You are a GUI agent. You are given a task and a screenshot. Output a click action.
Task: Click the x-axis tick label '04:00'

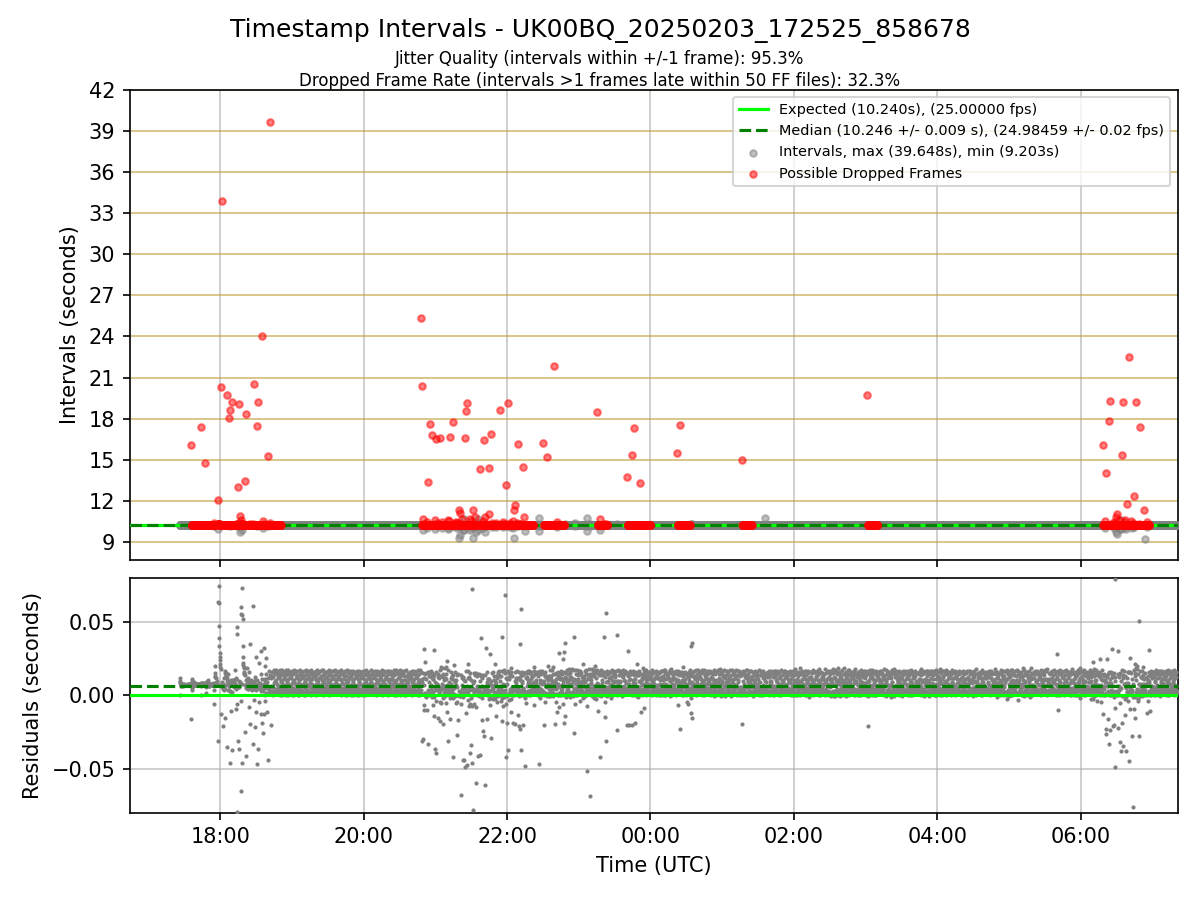click(x=937, y=835)
